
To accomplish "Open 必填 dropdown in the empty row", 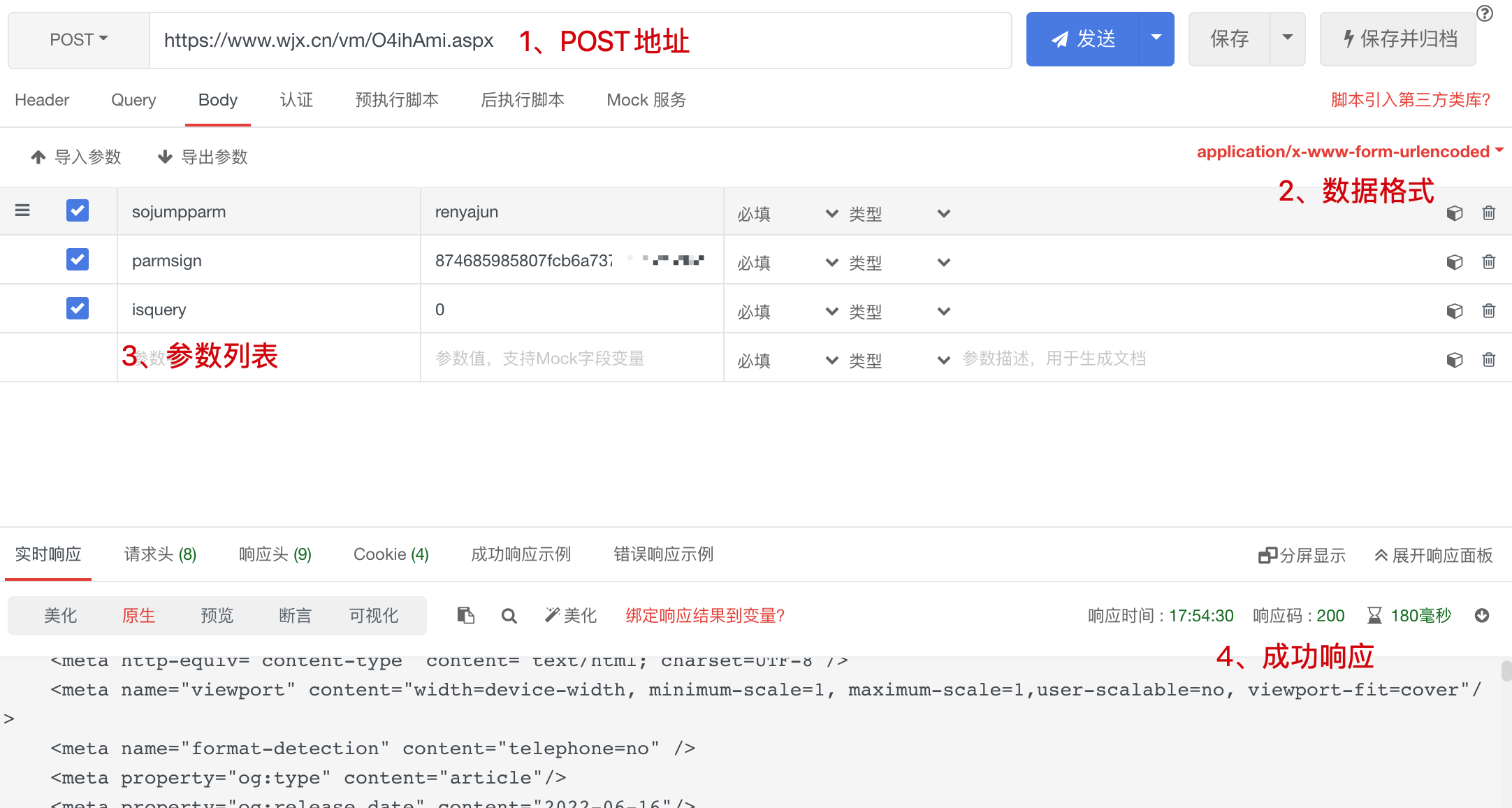I will tap(788, 361).
